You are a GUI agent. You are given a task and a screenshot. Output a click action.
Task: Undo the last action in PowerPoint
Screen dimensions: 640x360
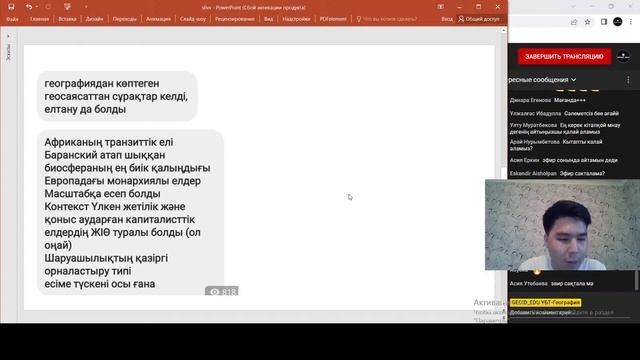28,7
